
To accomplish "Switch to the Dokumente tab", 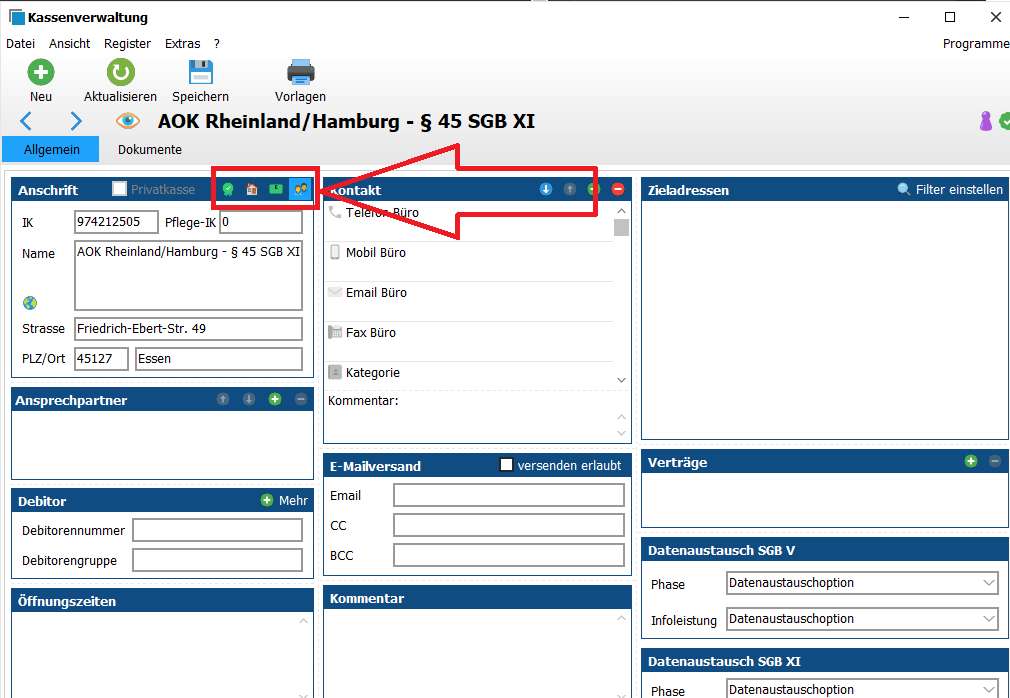I will point(149,149).
